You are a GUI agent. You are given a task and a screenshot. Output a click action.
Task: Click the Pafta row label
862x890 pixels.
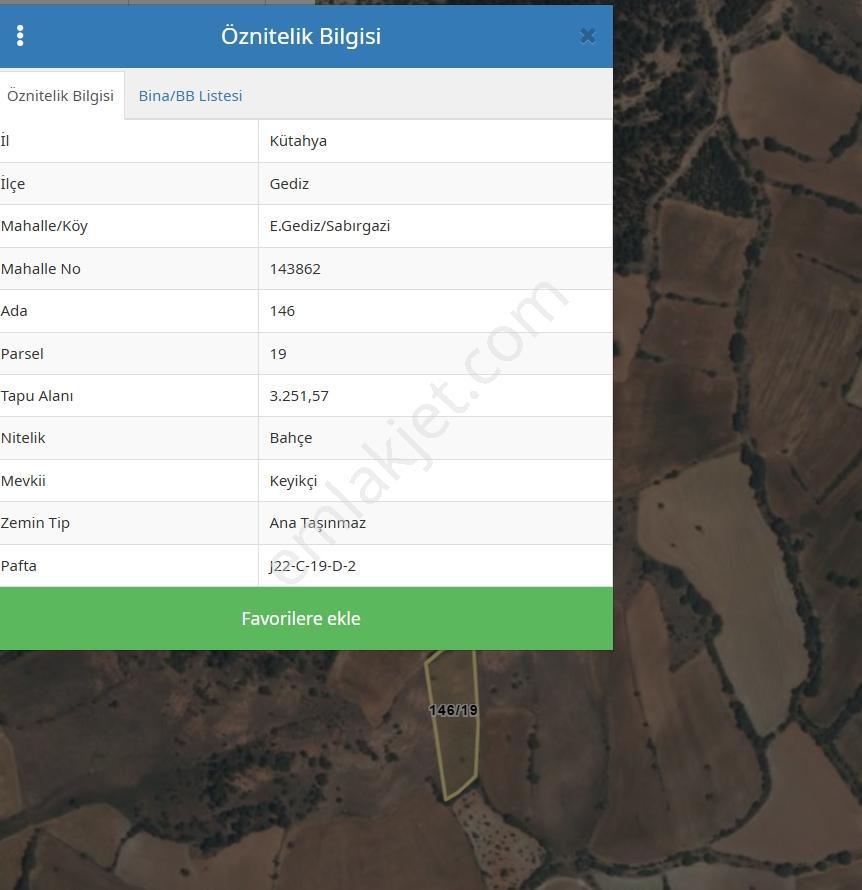tap(18, 566)
